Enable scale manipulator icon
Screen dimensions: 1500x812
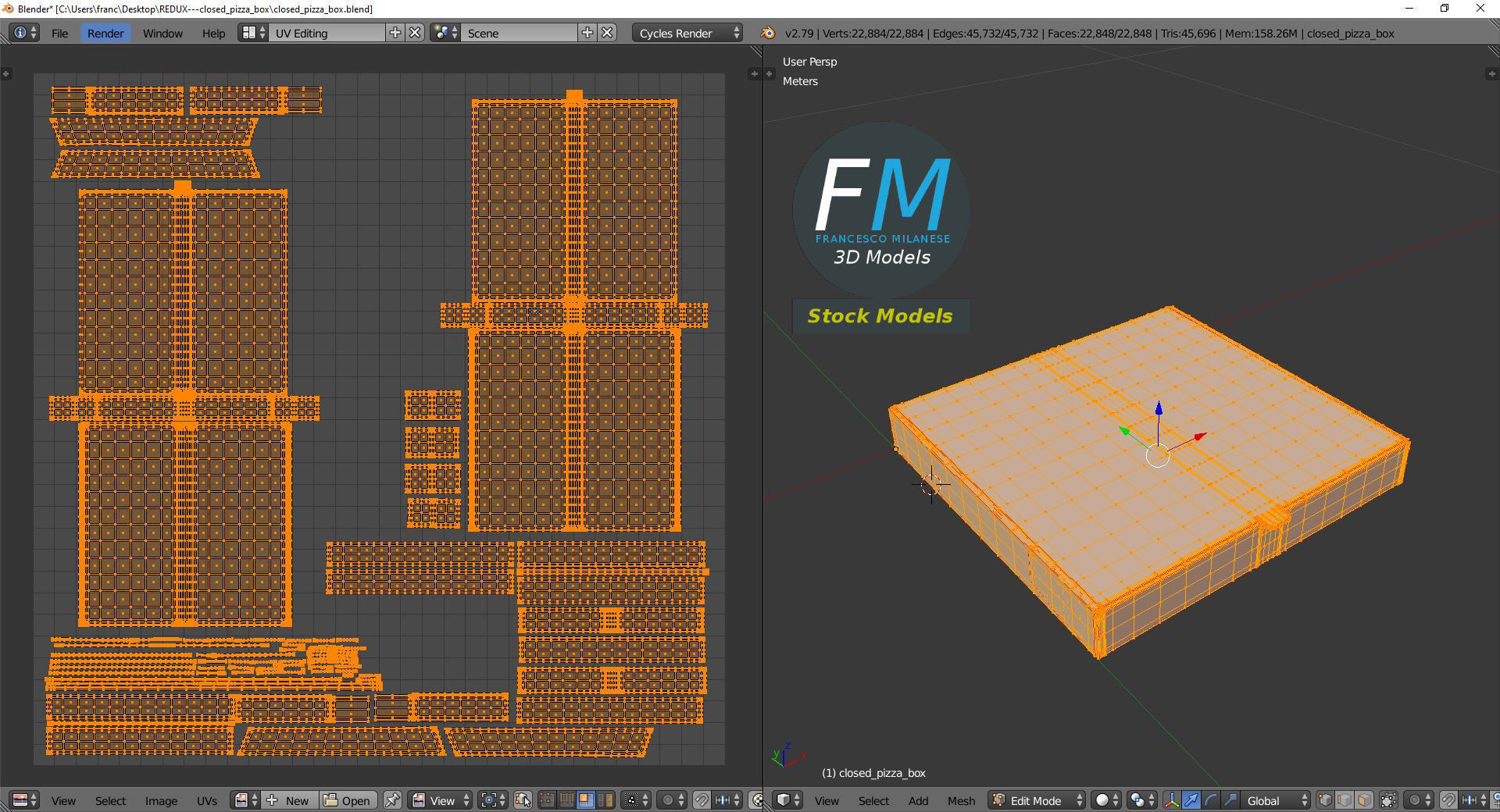(x=1230, y=800)
